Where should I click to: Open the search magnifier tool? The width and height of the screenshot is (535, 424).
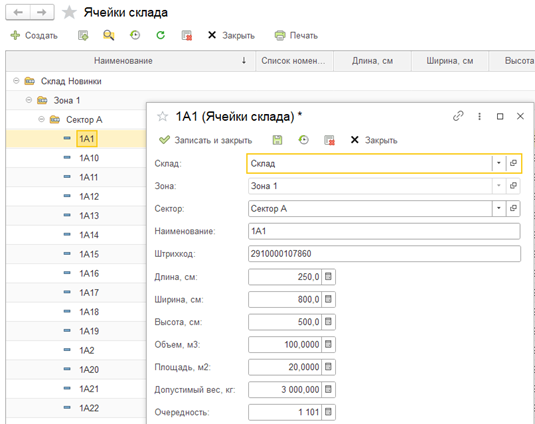[x=109, y=35]
